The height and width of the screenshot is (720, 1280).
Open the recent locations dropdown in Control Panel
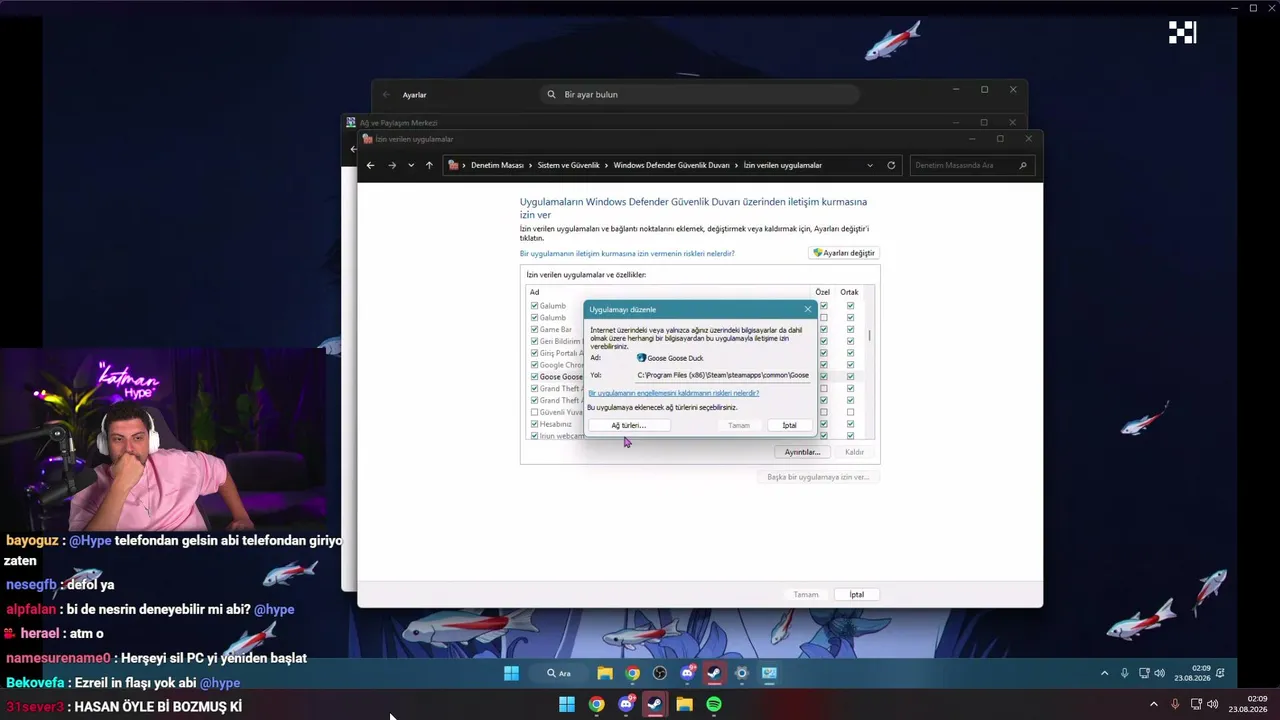click(411, 165)
